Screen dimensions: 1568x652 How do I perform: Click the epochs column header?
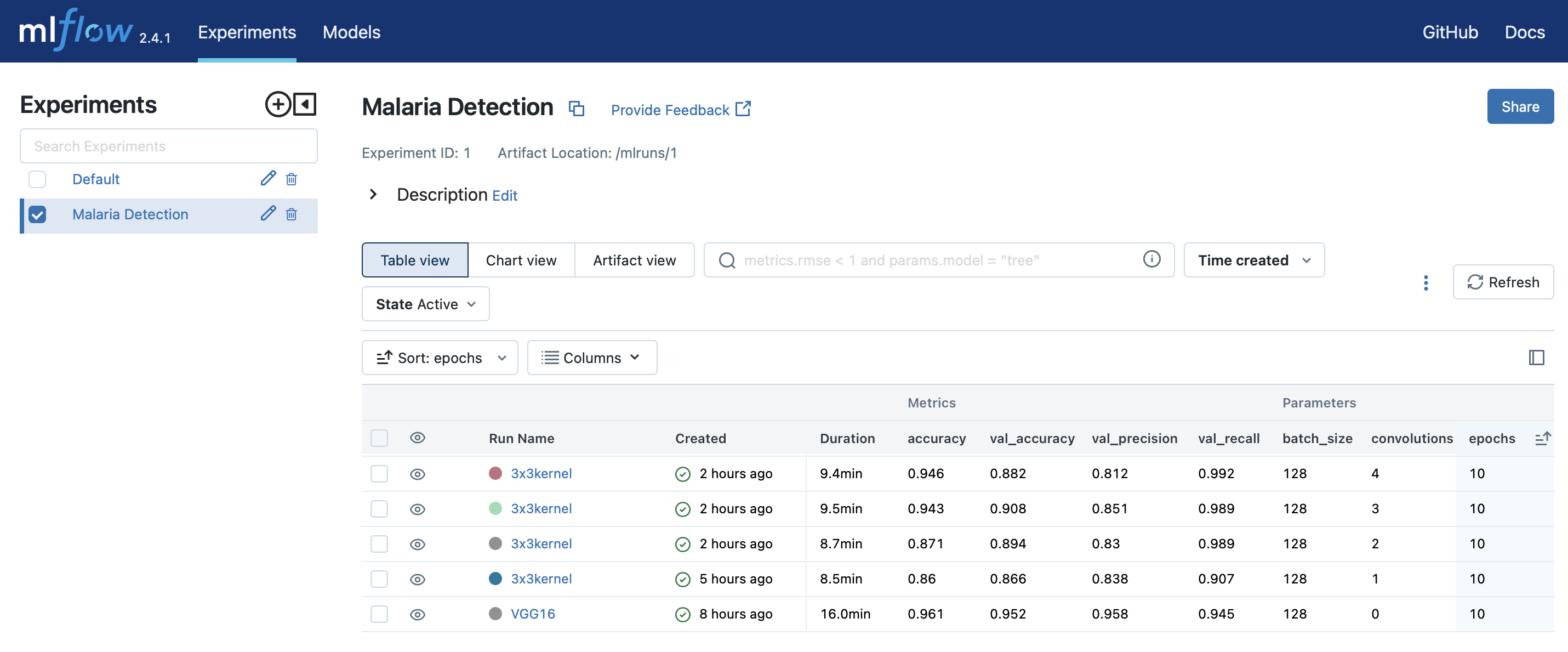pos(1491,438)
